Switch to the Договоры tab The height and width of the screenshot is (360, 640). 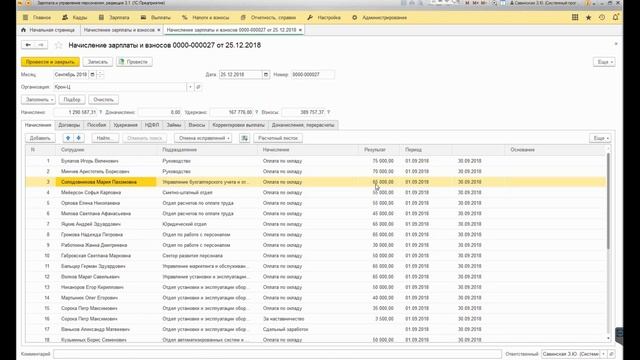(x=69, y=125)
